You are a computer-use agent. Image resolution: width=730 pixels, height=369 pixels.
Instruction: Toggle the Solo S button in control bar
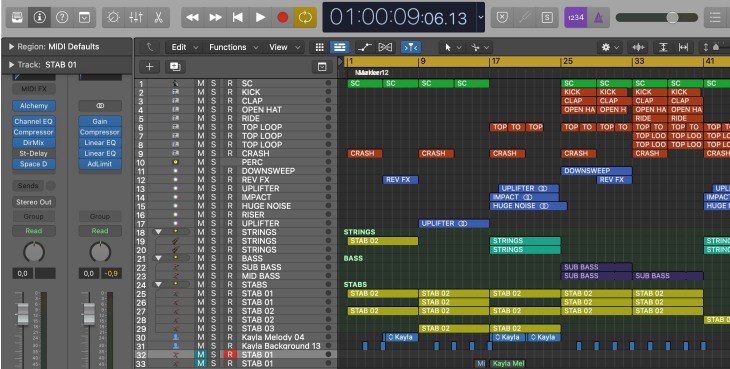pyautogui.click(x=548, y=18)
